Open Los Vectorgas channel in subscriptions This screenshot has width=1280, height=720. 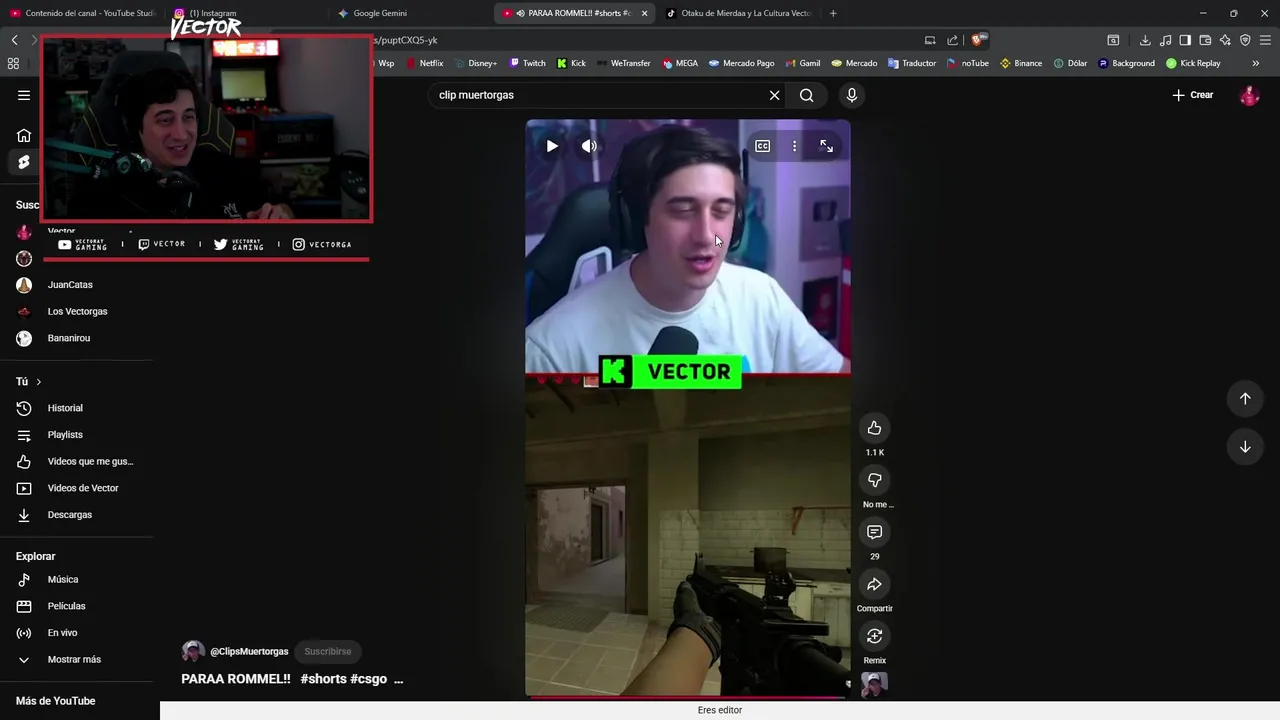(76, 311)
